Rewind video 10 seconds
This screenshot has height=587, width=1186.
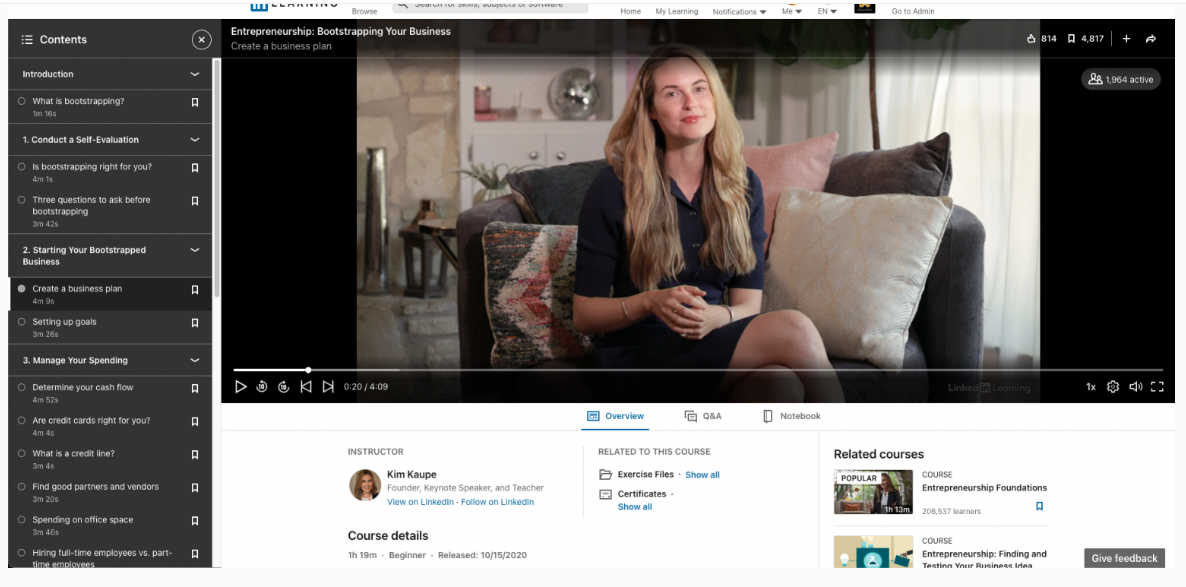pos(262,387)
